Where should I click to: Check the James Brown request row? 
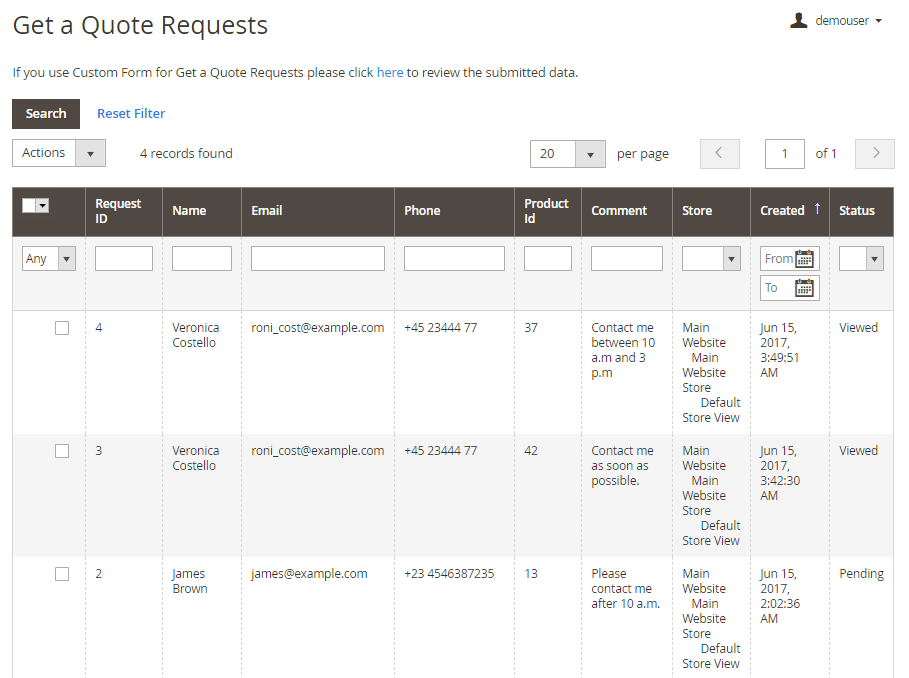tap(62, 574)
